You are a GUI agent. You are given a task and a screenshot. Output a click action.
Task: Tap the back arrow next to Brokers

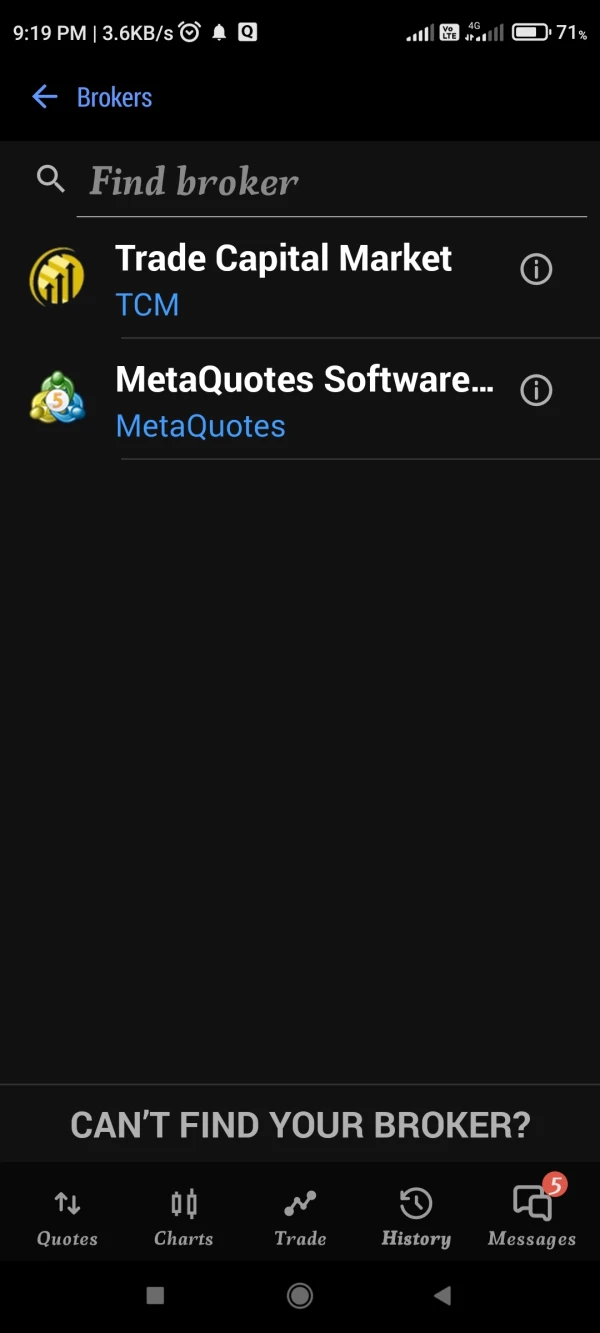[x=45, y=97]
